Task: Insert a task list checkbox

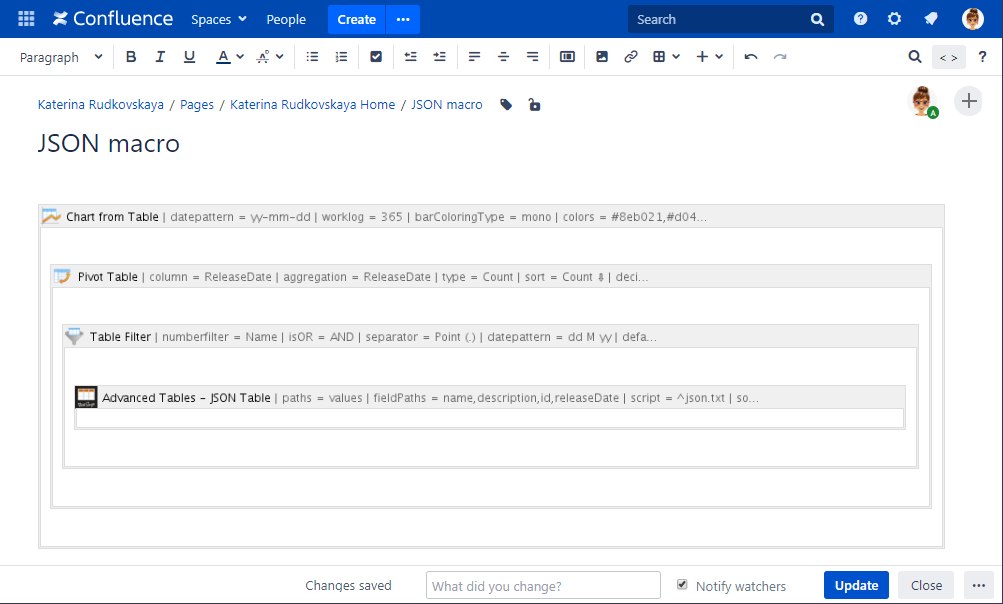Action: point(376,57)
